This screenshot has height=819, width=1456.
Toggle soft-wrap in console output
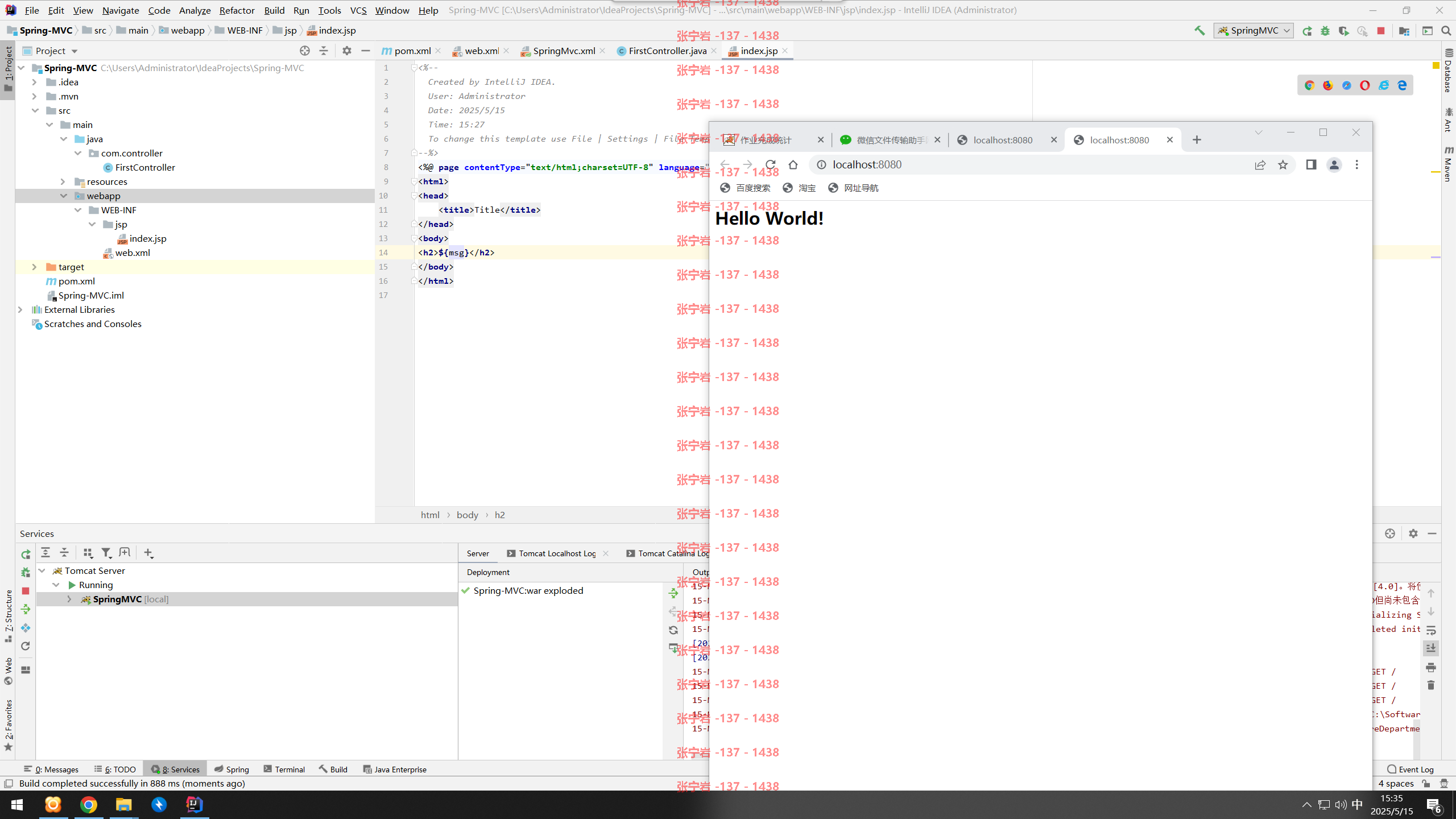pos(1431,630)
